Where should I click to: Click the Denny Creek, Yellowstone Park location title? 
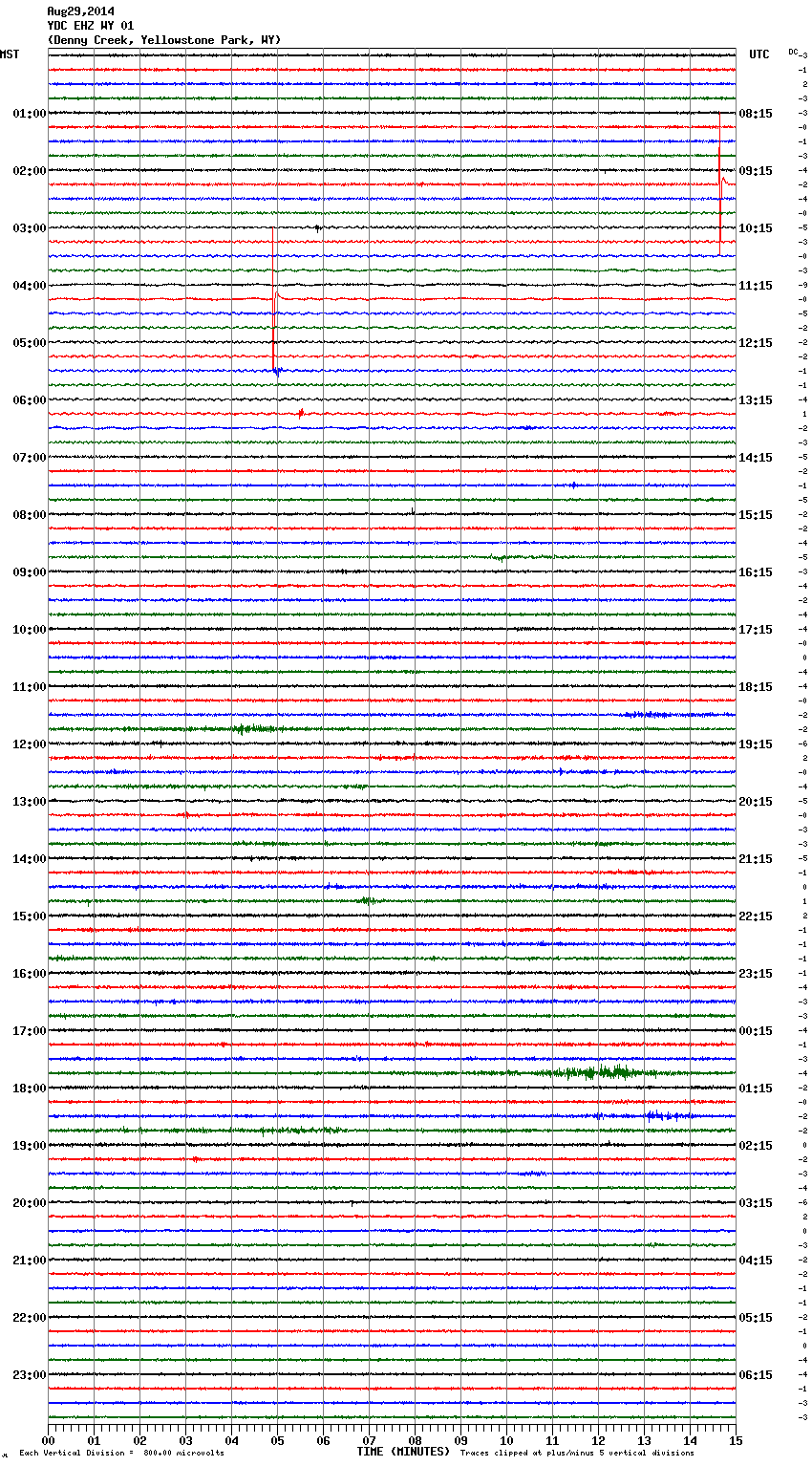pos(164,40)
